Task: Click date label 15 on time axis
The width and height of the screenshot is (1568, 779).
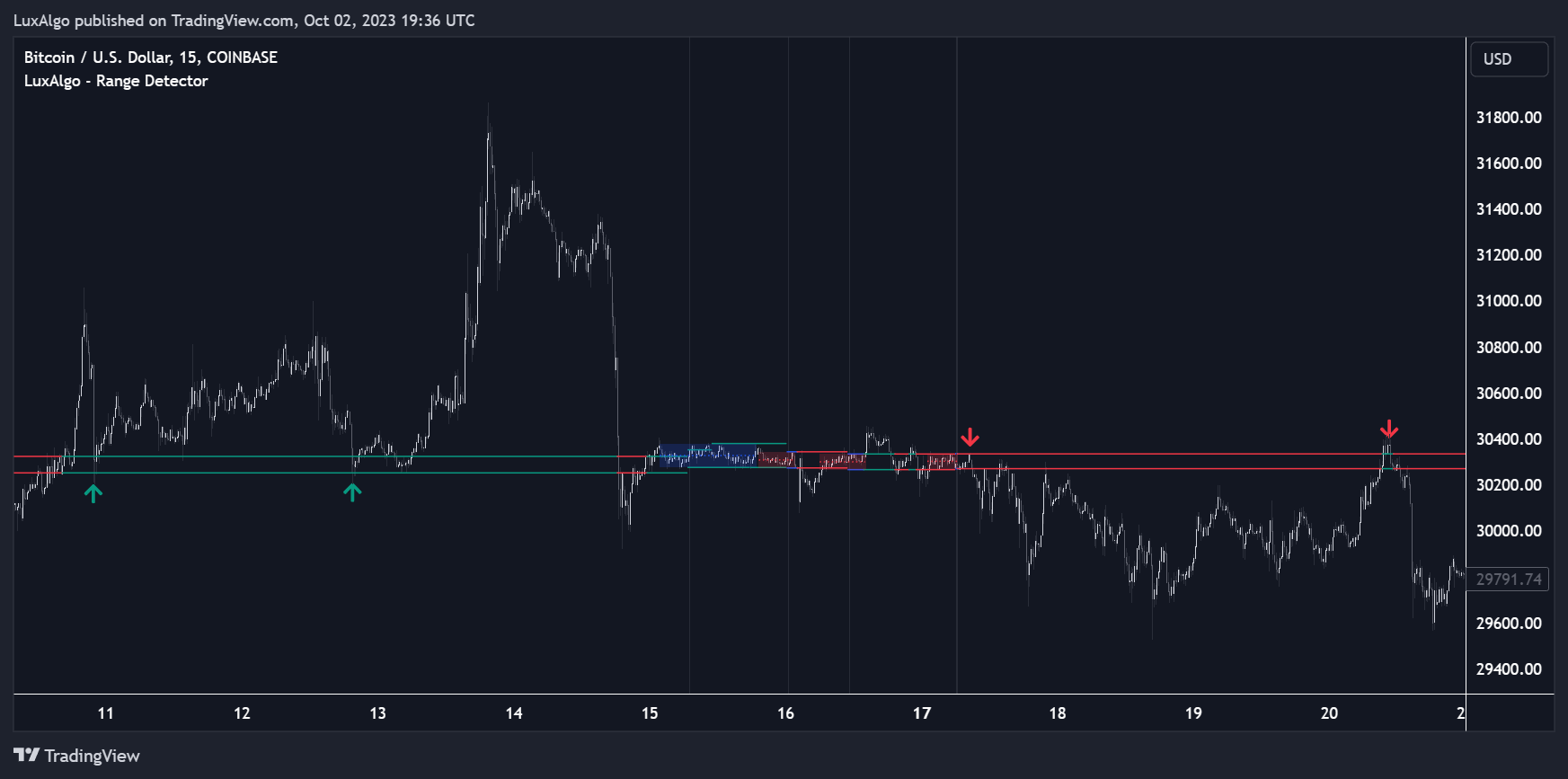Action: click(x=650, y=713)
